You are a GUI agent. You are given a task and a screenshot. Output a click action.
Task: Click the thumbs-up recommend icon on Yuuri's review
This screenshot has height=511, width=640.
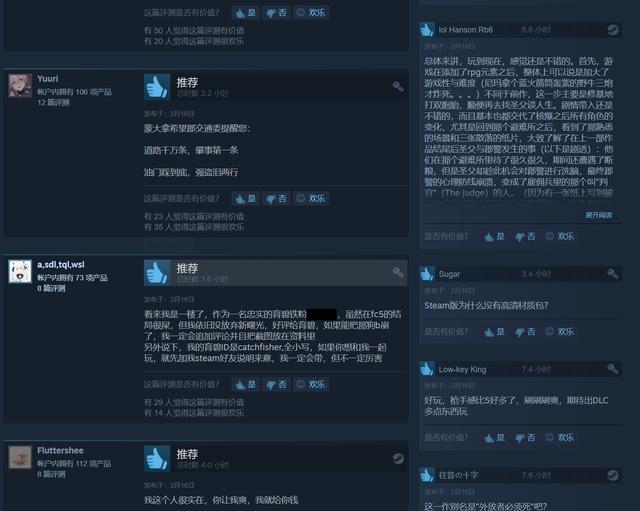click(x=157, y=87)
